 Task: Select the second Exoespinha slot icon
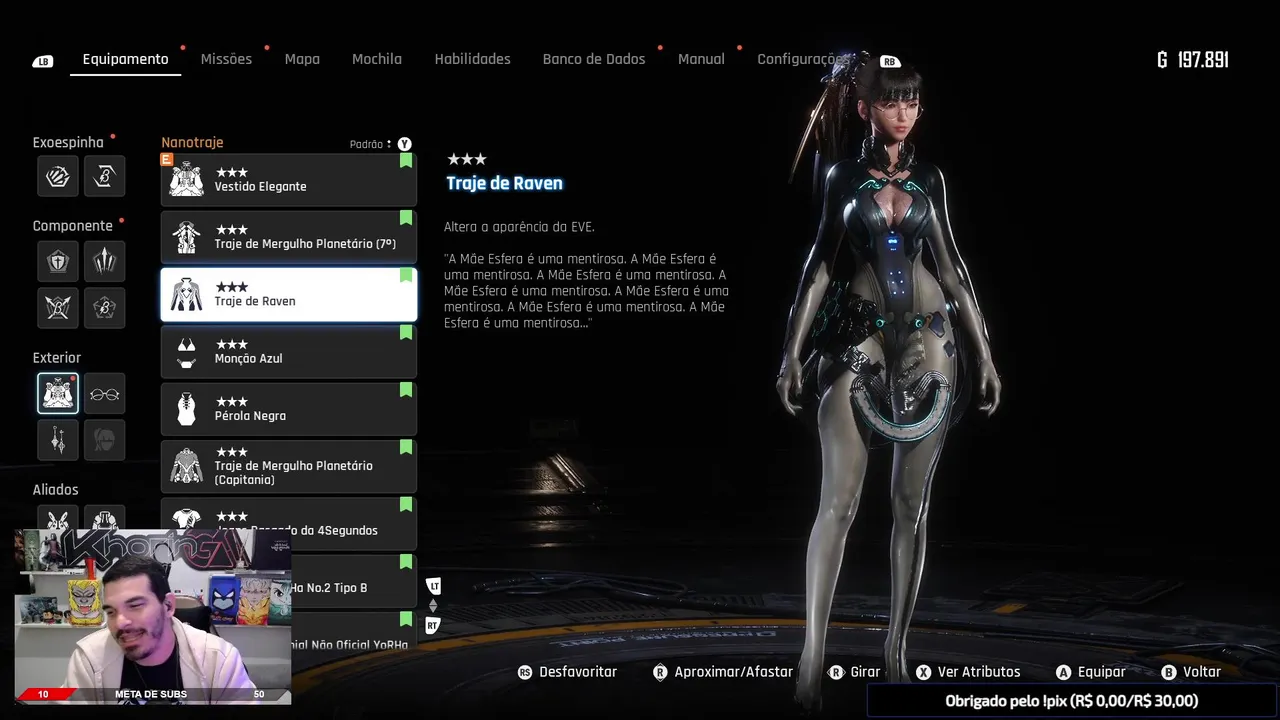105,176
